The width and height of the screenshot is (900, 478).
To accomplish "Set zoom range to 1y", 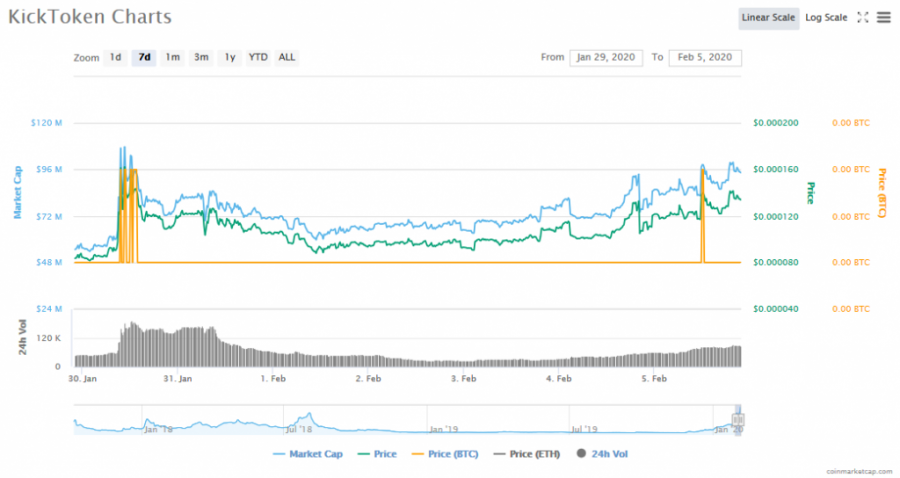I will tap(230, 57).
